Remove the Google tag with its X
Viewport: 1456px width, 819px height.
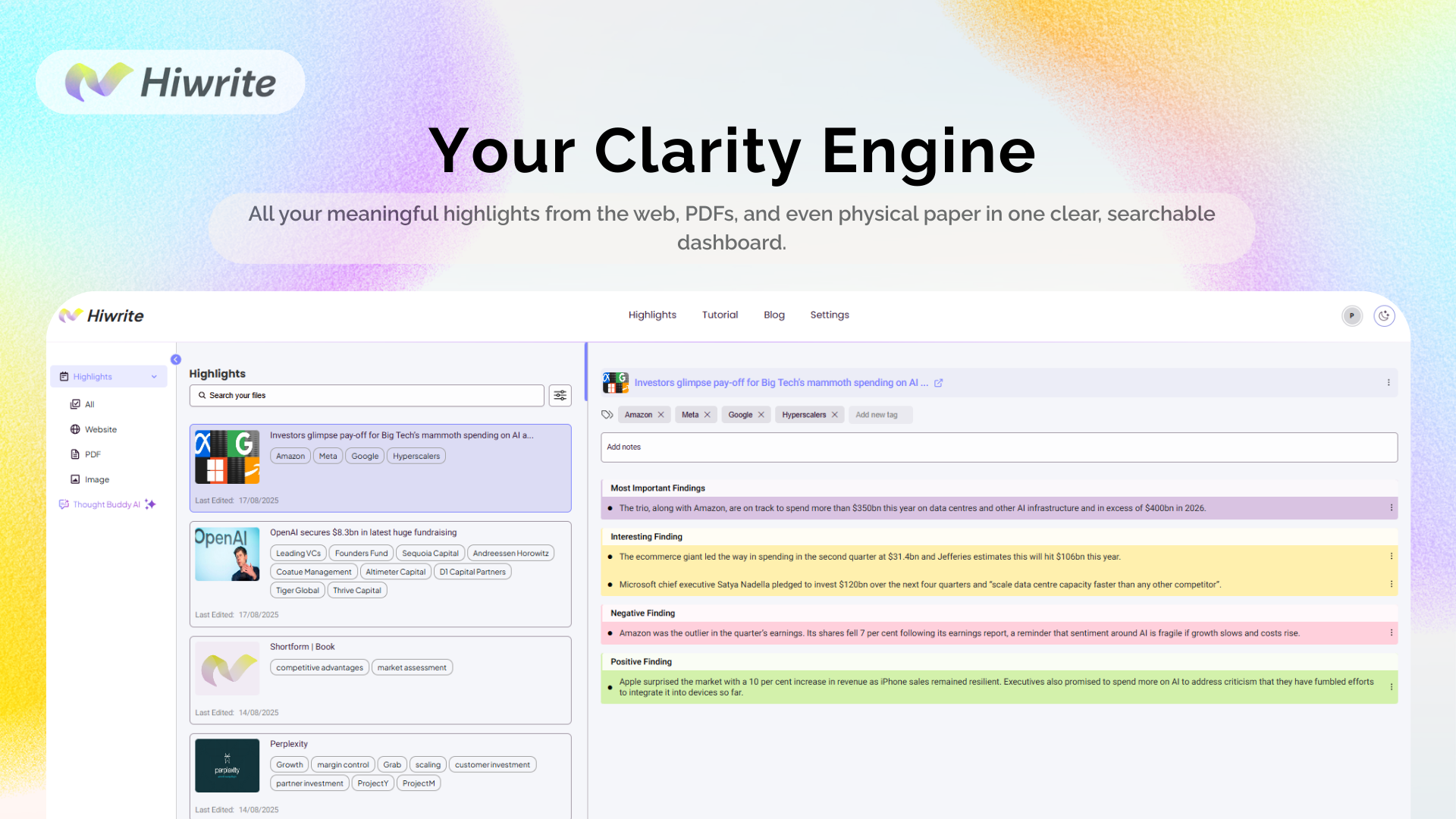tap(761, 415)
